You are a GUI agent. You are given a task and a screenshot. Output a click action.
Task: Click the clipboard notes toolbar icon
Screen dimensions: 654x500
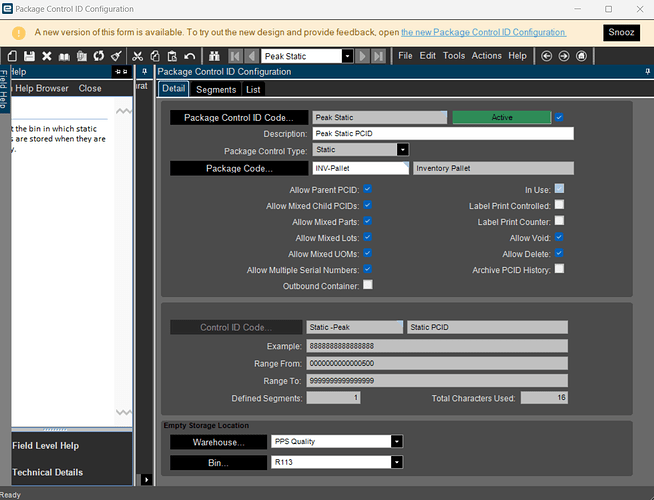click(82, 56)
